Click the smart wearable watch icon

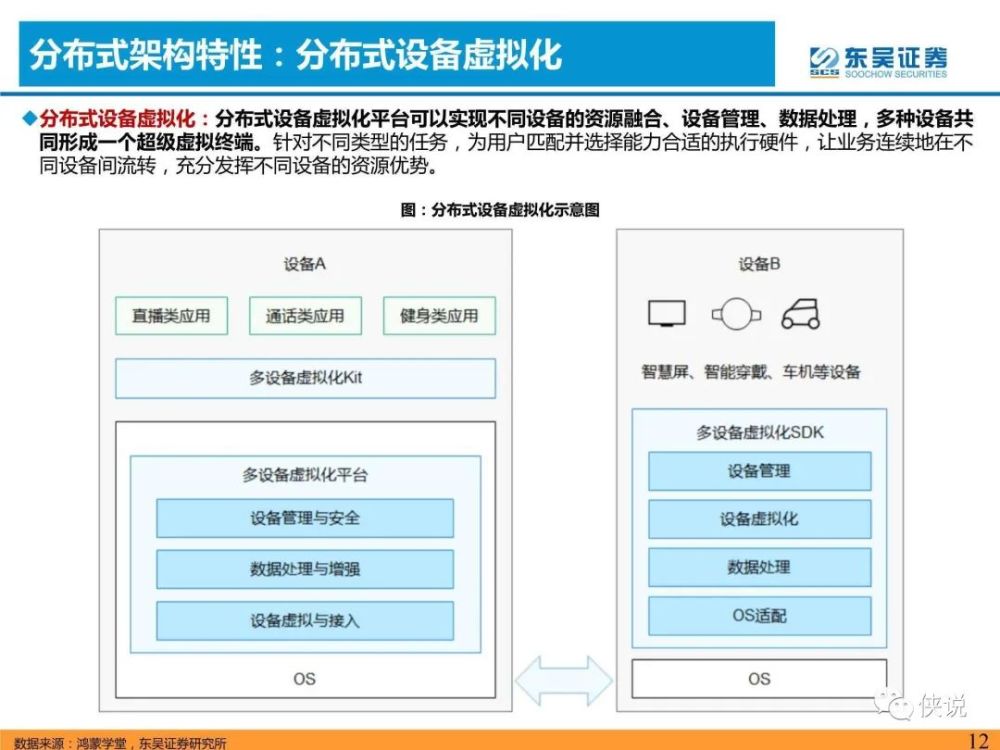736,314
